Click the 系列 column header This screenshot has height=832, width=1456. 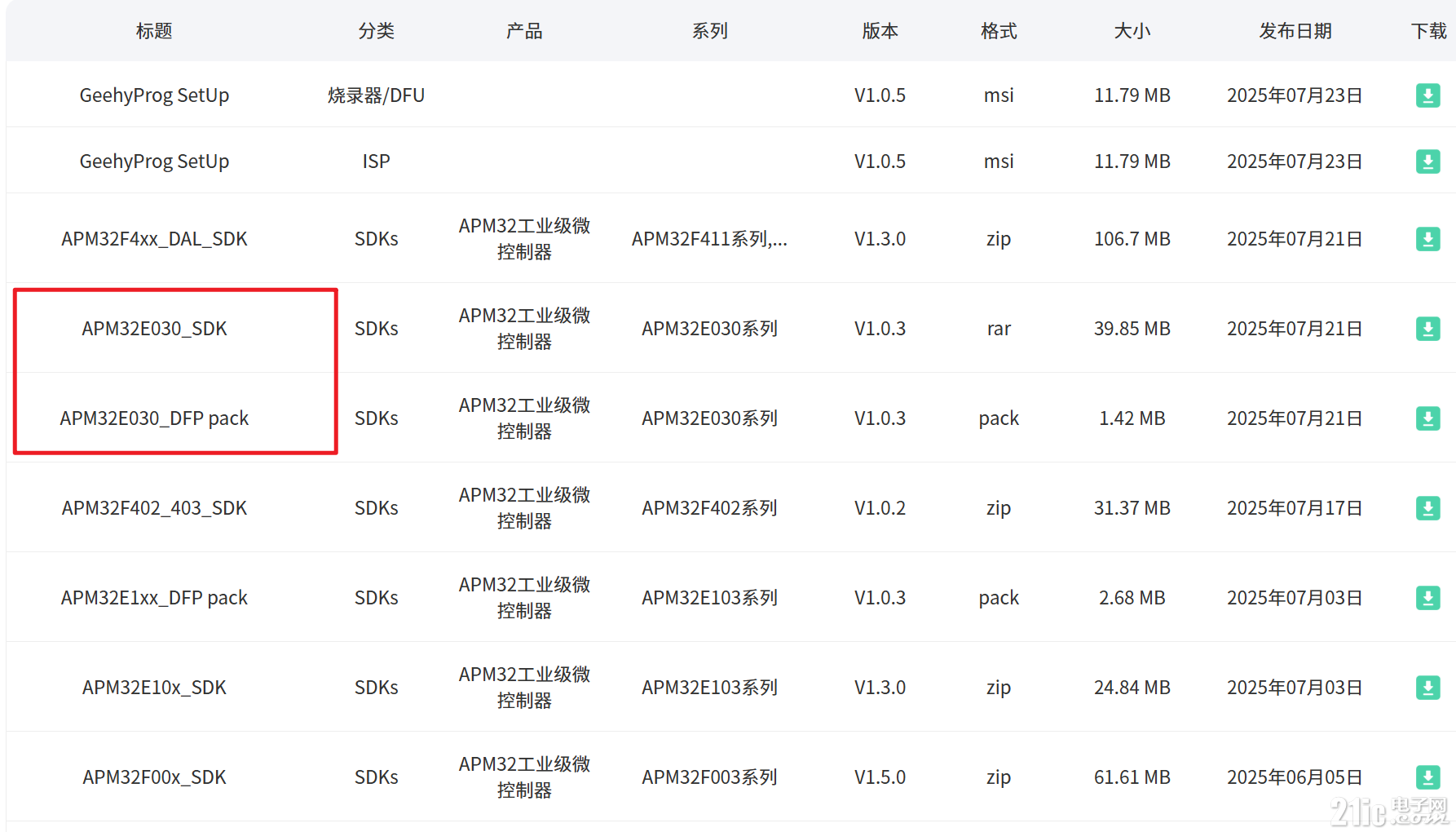709,31
